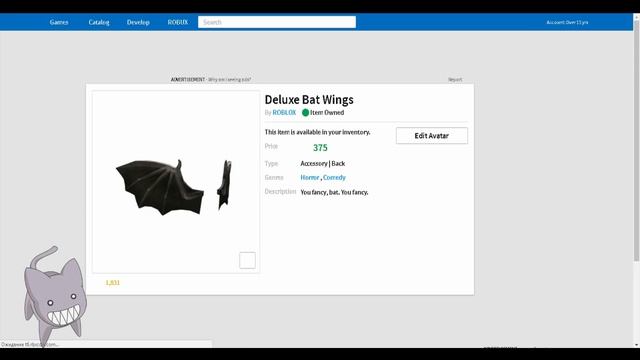The height and width of the screenshot is (360, 640).
Task: Open the Games menu item
Action: (x=59, y=22)
